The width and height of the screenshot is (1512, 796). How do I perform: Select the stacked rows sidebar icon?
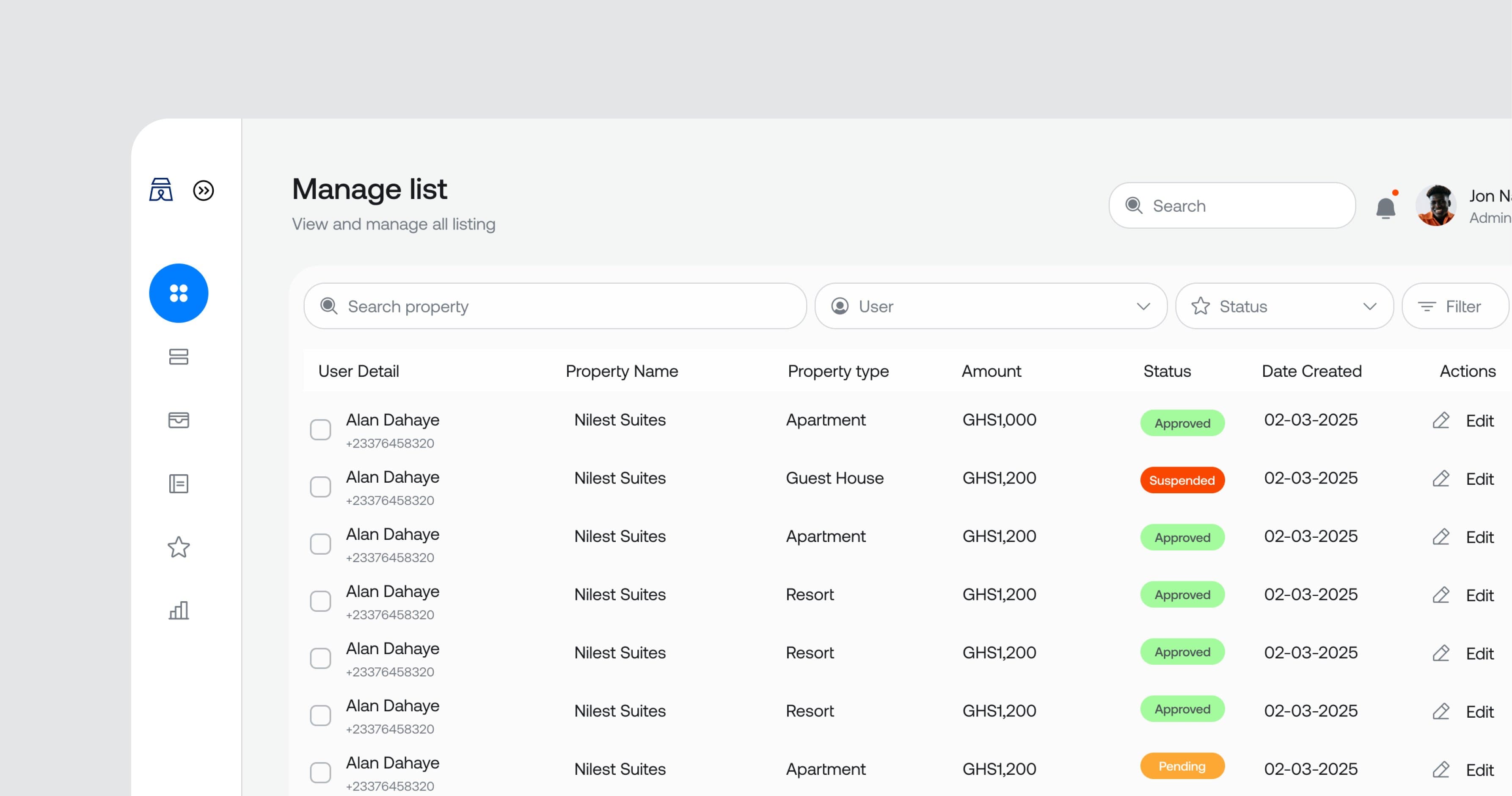click(x=179, y=357)
